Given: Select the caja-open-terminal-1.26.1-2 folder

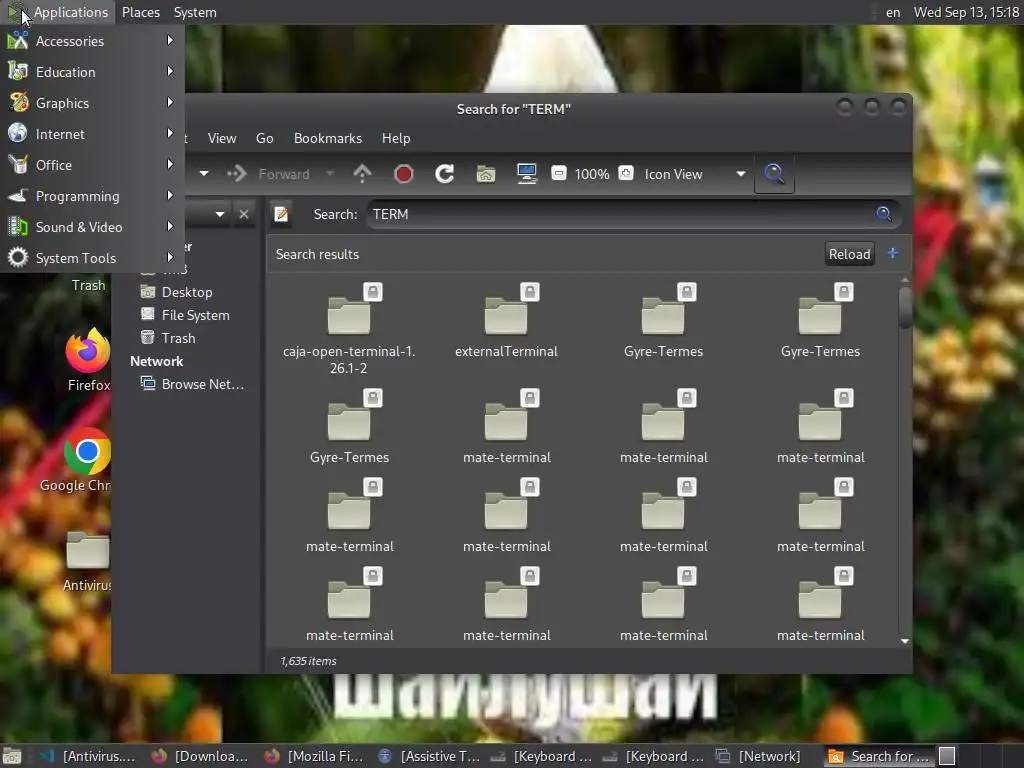Looking at the screenshot, I should pos(349,330).
